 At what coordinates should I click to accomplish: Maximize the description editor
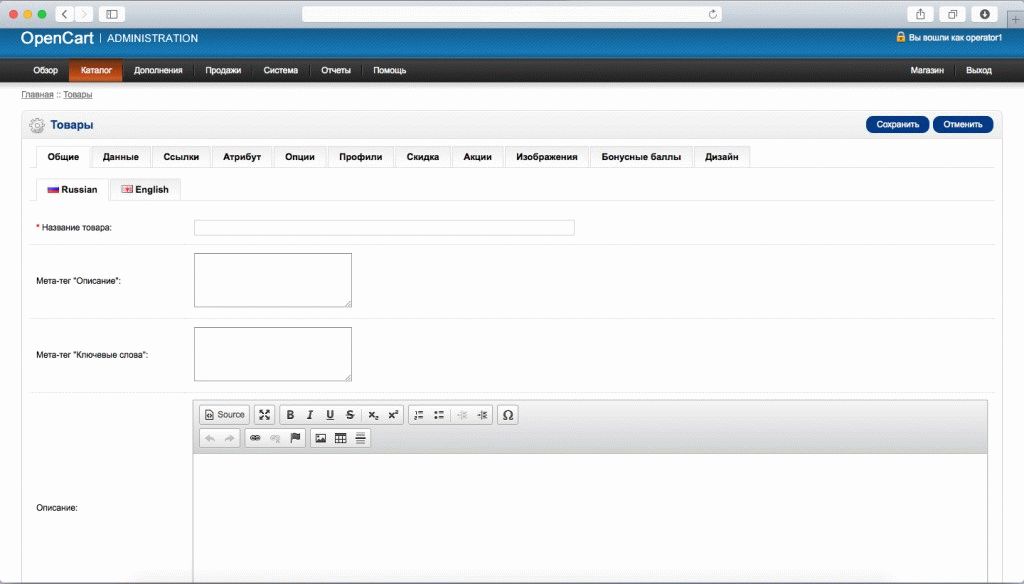tap(265, 415)
